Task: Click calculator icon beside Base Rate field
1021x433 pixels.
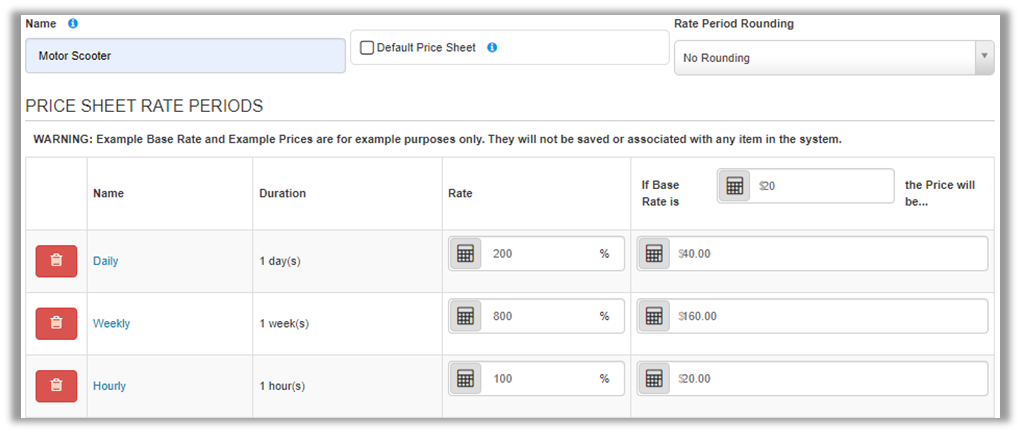Action: 735,186
